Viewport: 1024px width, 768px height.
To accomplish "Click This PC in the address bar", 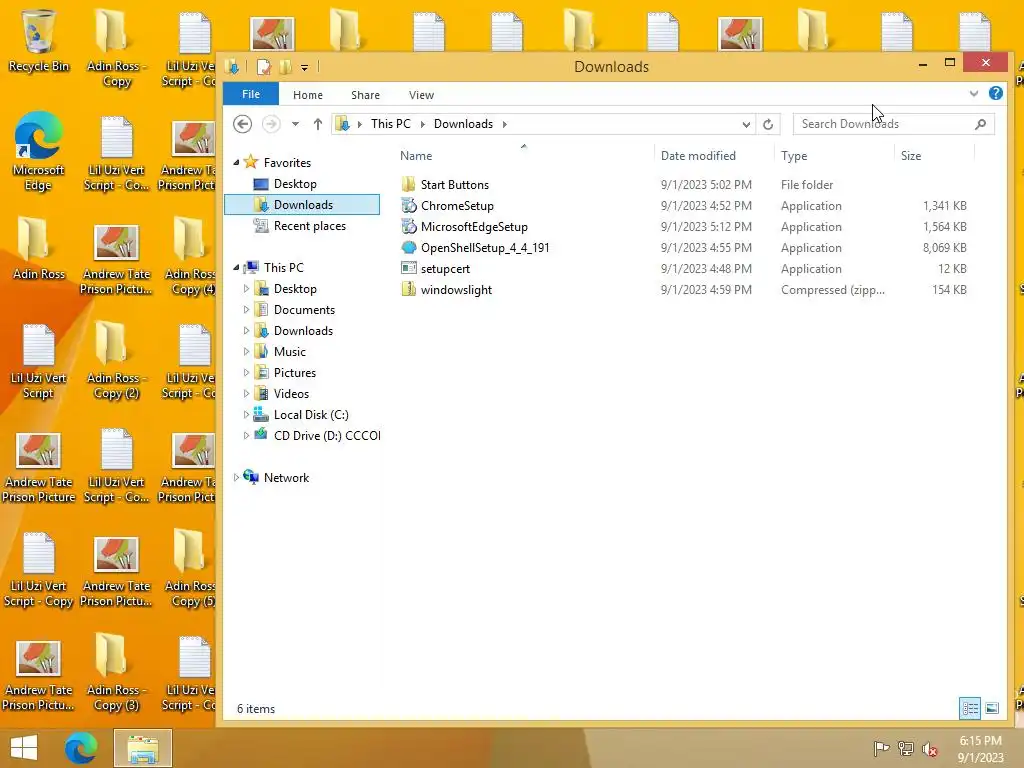I will (x=391, y=124).
